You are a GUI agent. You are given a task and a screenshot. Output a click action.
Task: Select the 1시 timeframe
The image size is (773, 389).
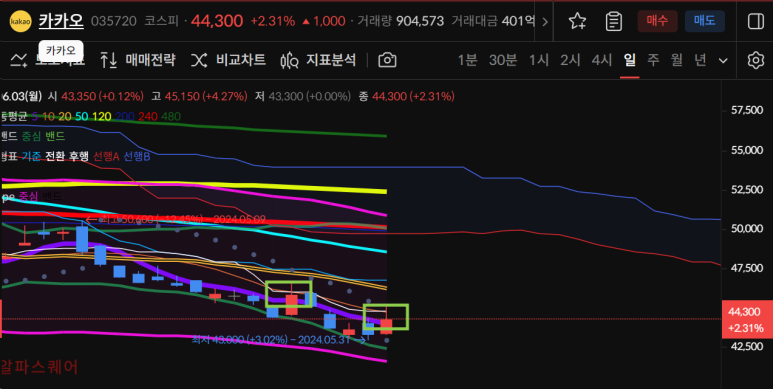point(539,60)
